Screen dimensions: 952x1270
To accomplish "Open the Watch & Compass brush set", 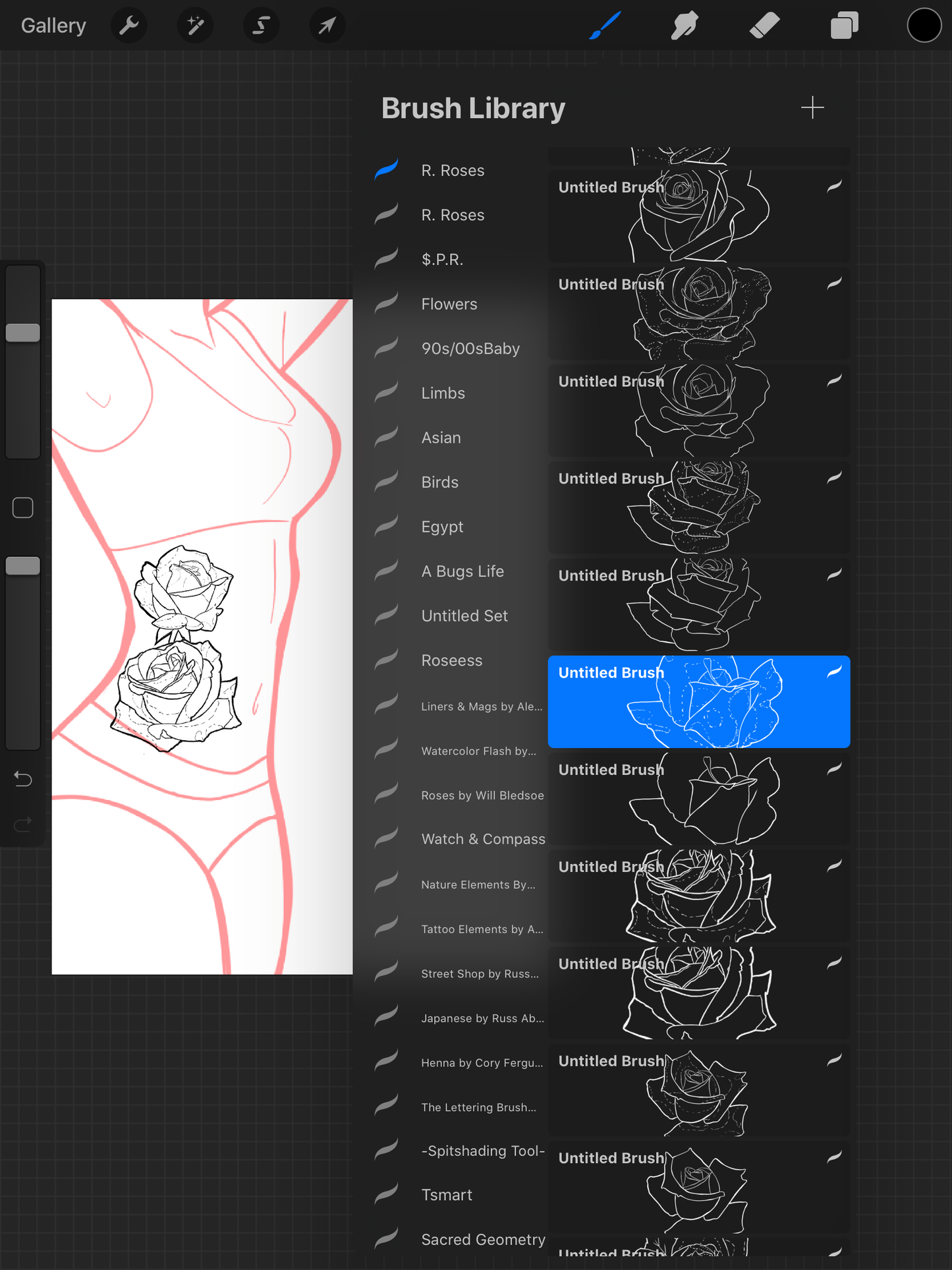I will (483, 839).
